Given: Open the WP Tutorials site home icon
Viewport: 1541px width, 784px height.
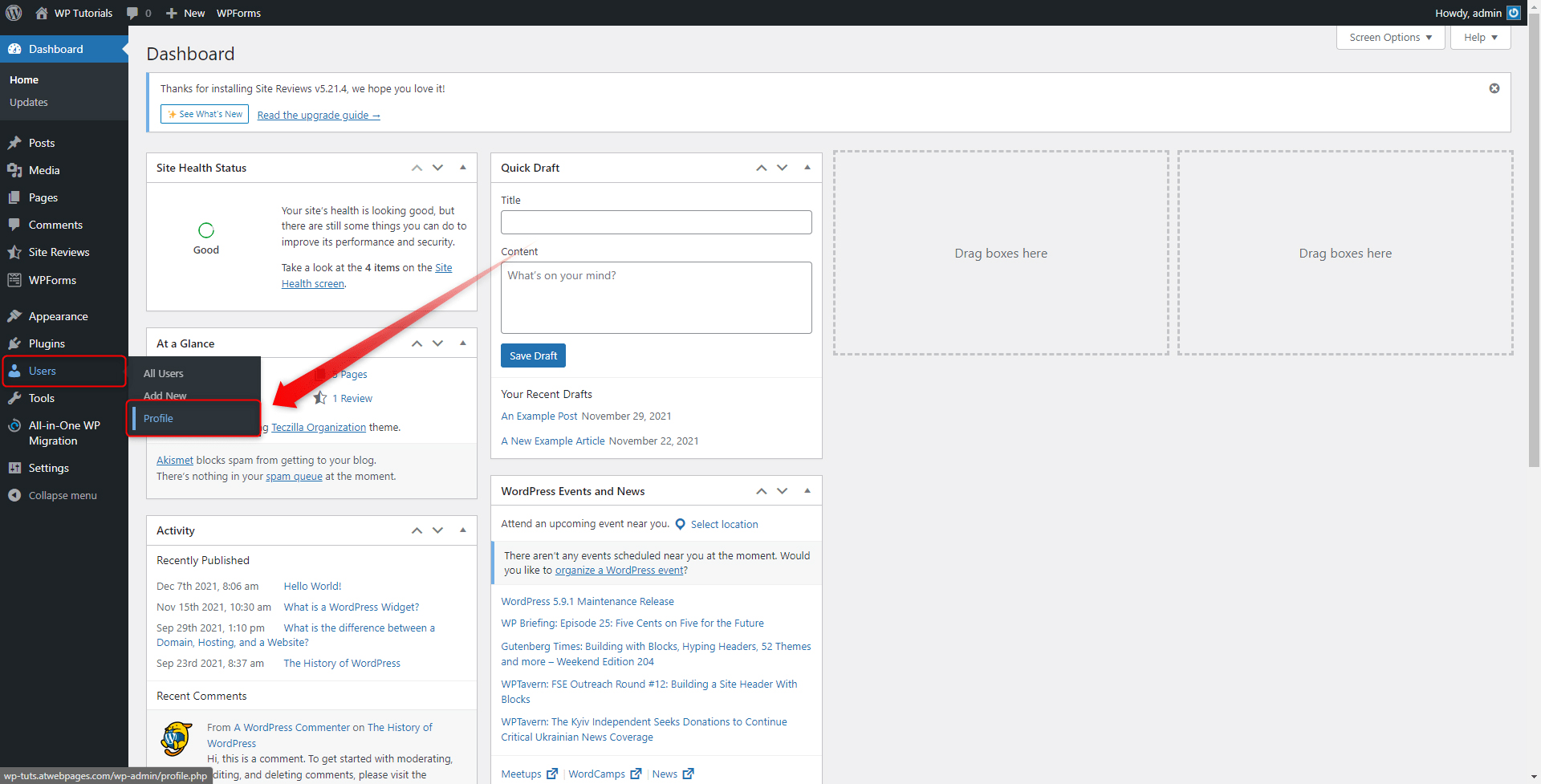Looking at the screenshot, I should [x=42, y=13].
